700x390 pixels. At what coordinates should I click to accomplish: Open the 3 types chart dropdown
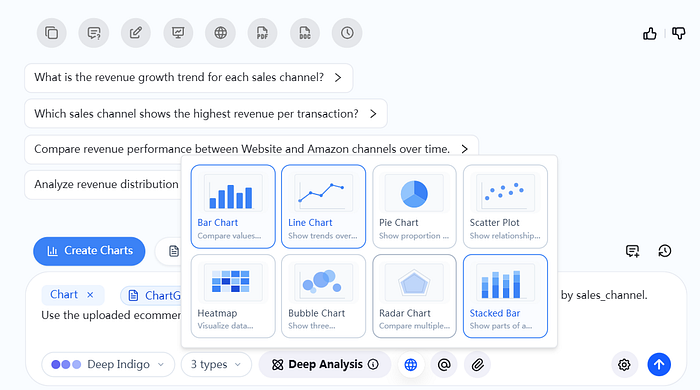click(x=216, y=365)
